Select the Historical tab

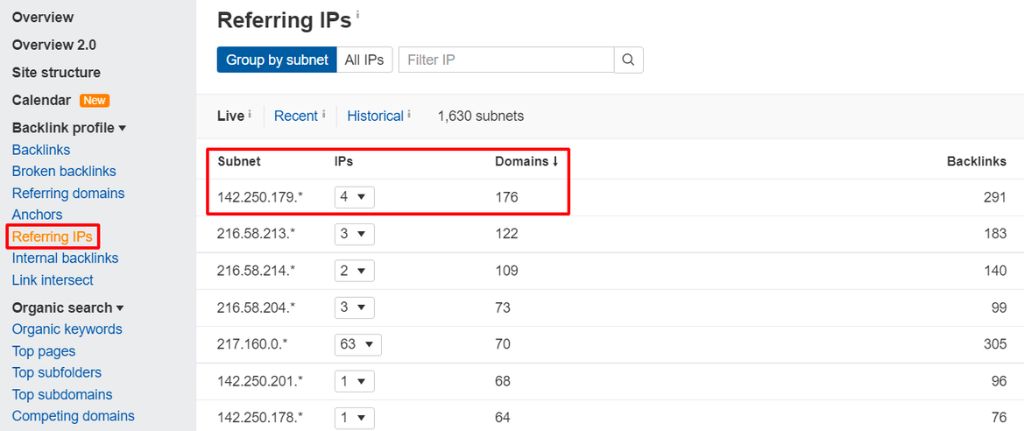[x=375, y=116]
